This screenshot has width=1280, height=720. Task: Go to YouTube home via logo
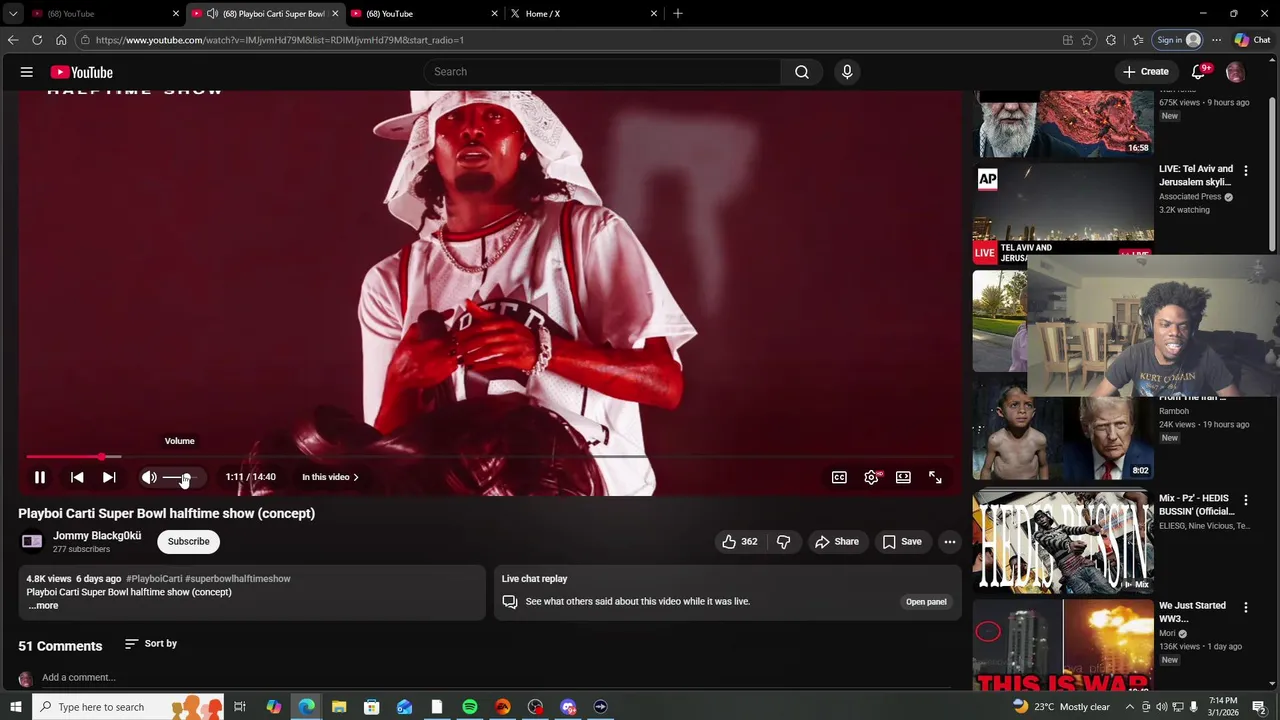coord(82,72)
